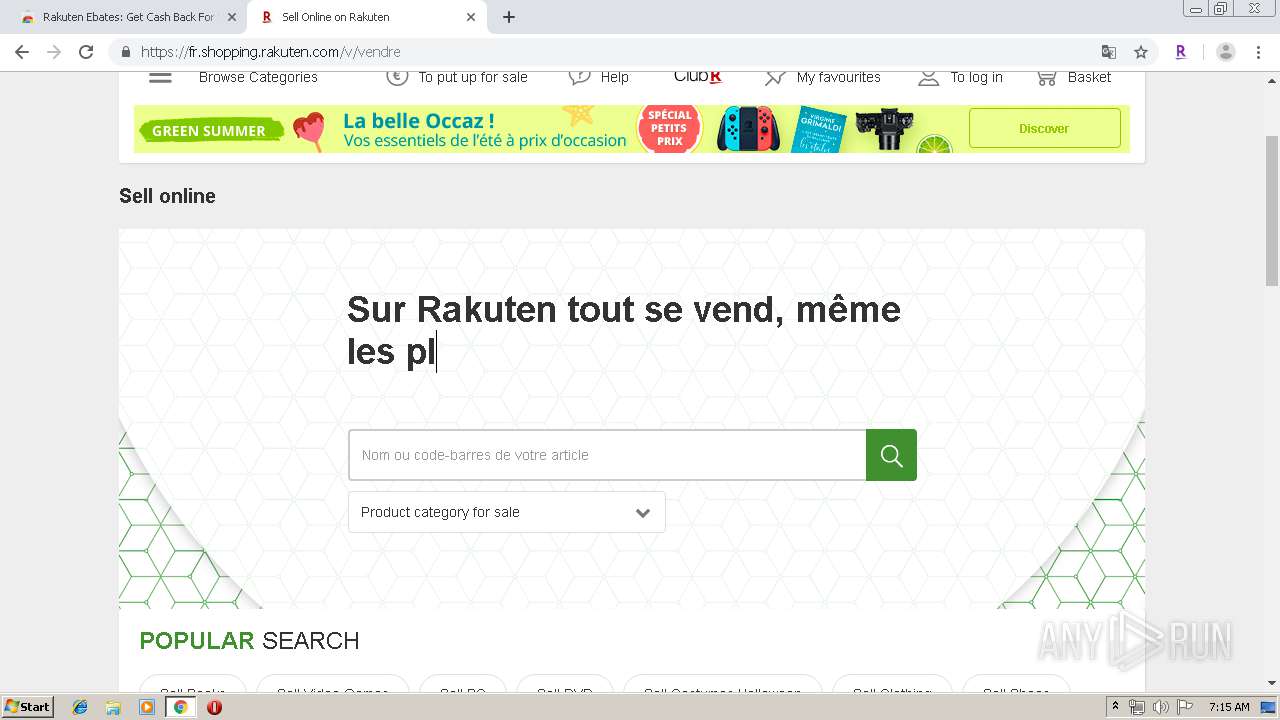This screenshot has height=720, width=1280.
Task: Close the Rakuten Ebates tab
Action: 232,17
